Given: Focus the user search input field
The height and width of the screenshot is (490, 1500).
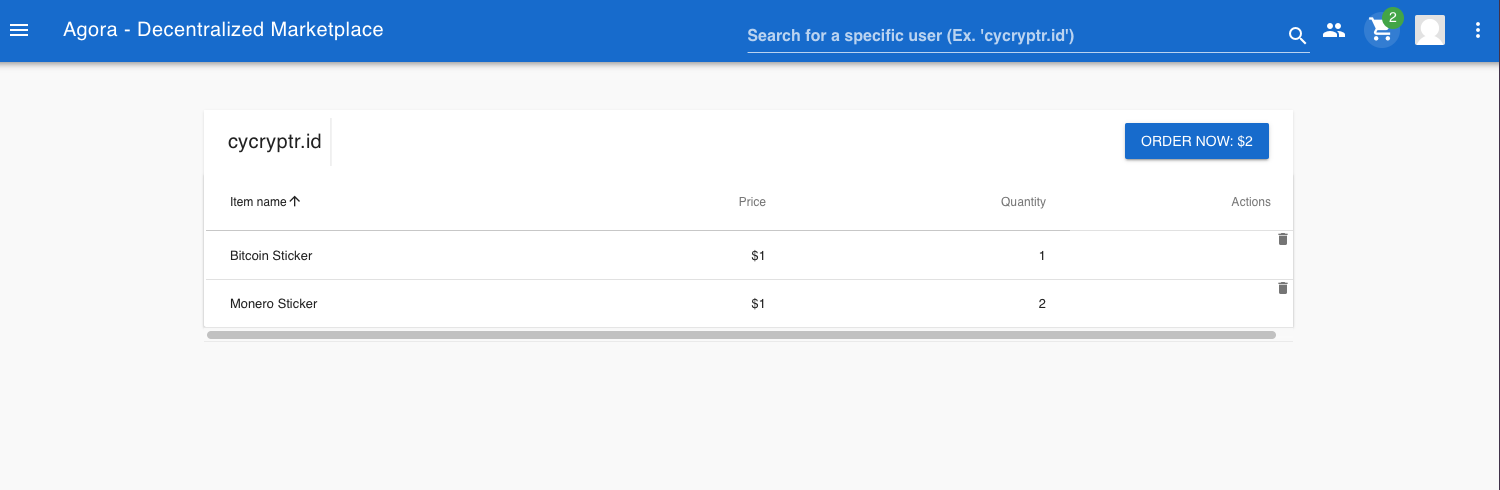Looking at the screenshot, I should 1015,36.
